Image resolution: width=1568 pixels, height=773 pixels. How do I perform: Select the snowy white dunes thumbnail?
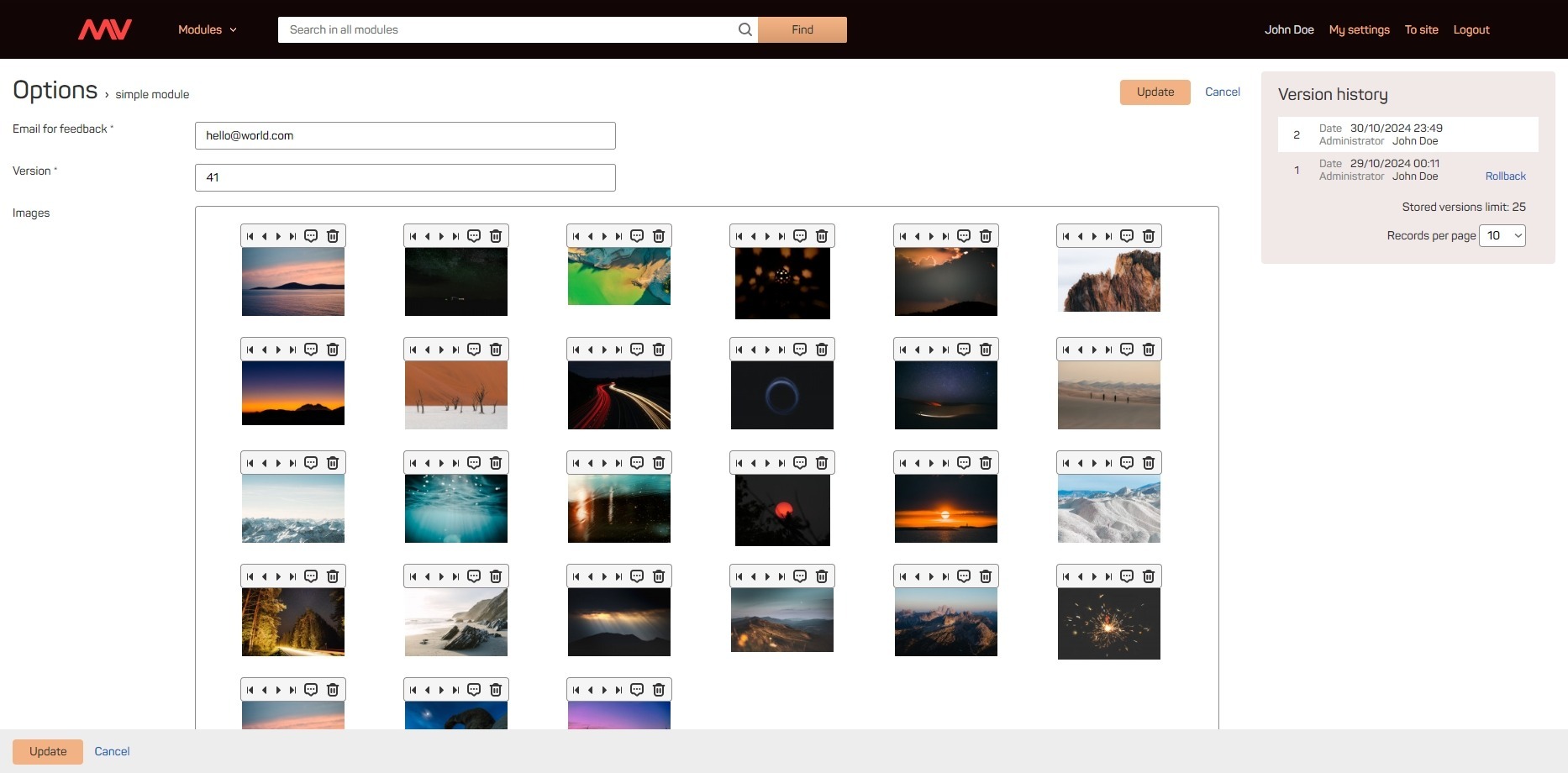(1108, 509)
